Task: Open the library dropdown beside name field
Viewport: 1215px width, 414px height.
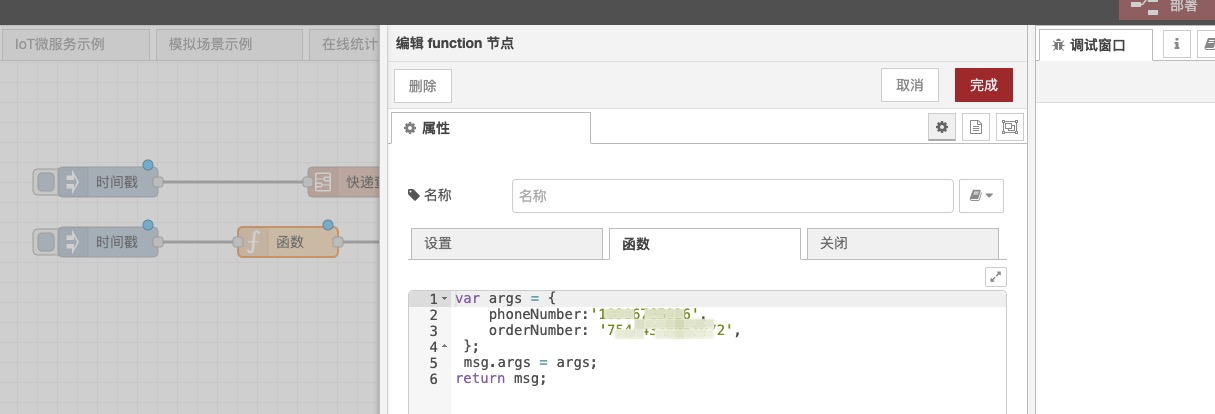Action: 981,196
